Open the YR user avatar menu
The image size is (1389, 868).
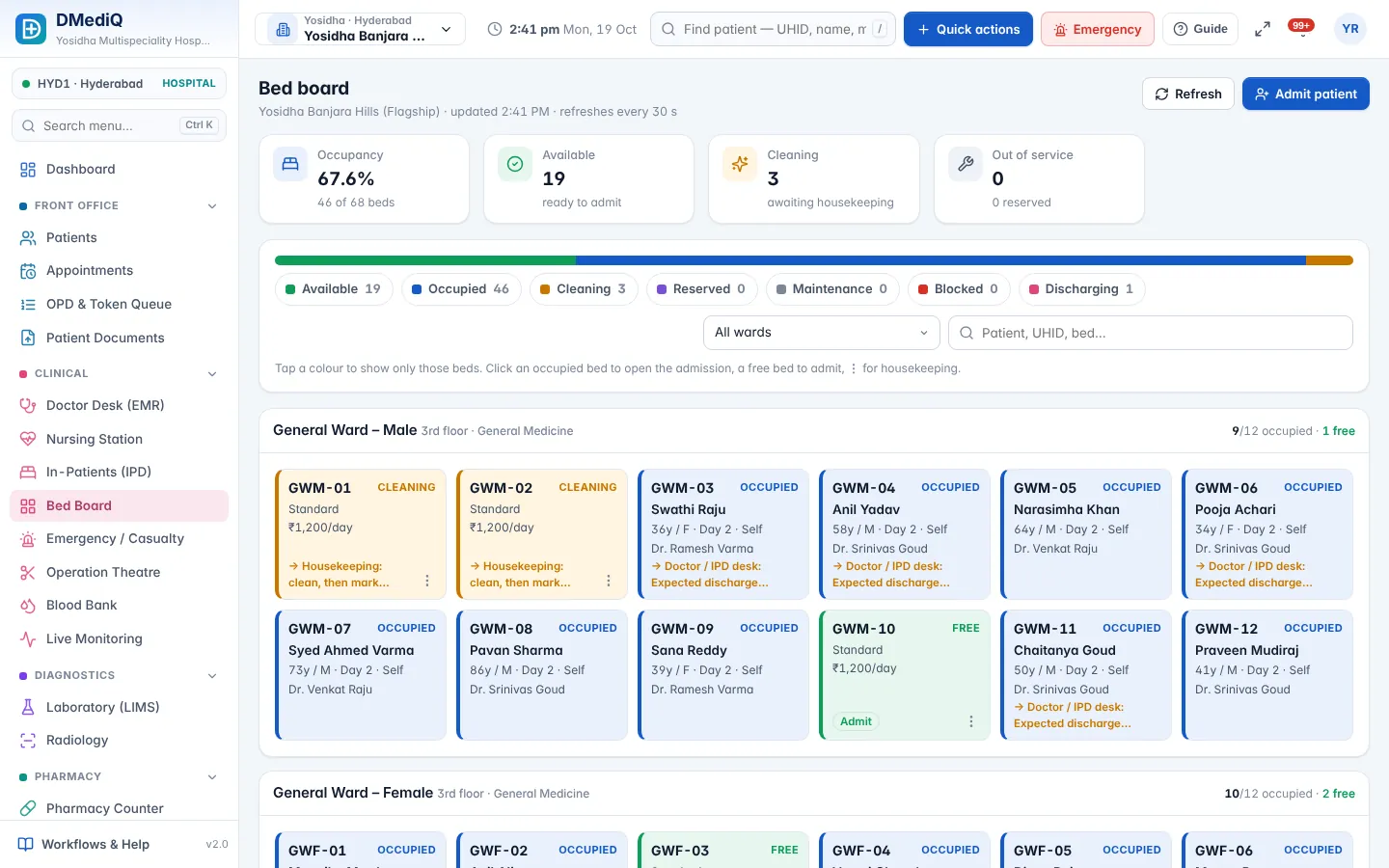pos(1350,29)
